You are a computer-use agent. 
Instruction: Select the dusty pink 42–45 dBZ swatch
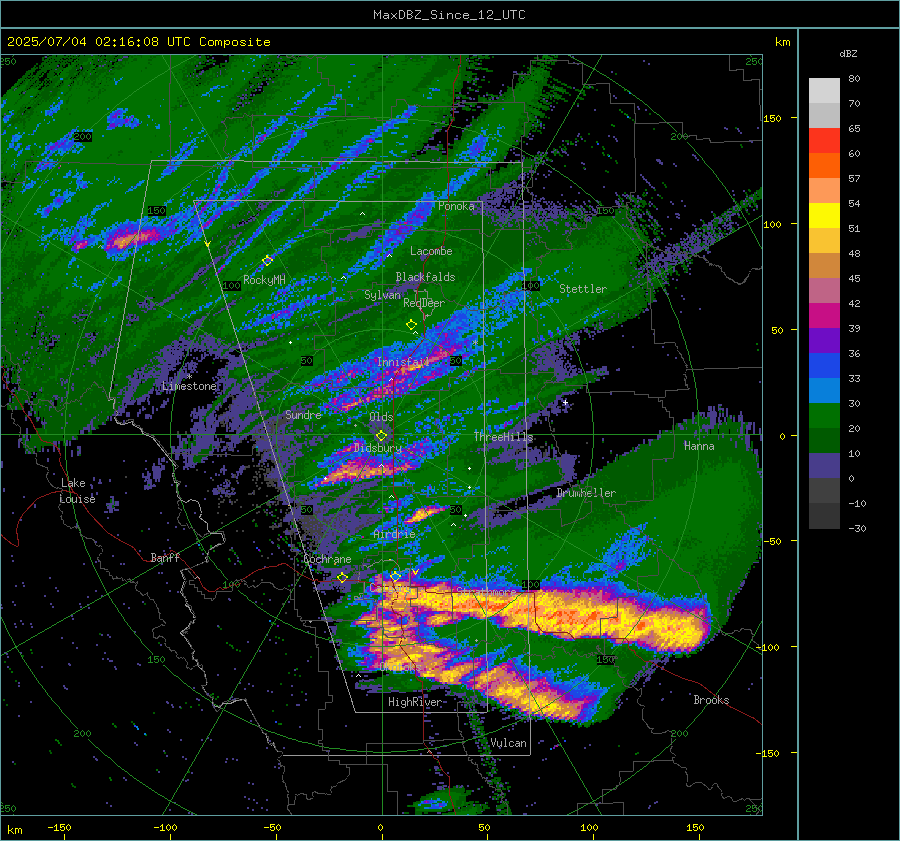(x=824, y=290)
